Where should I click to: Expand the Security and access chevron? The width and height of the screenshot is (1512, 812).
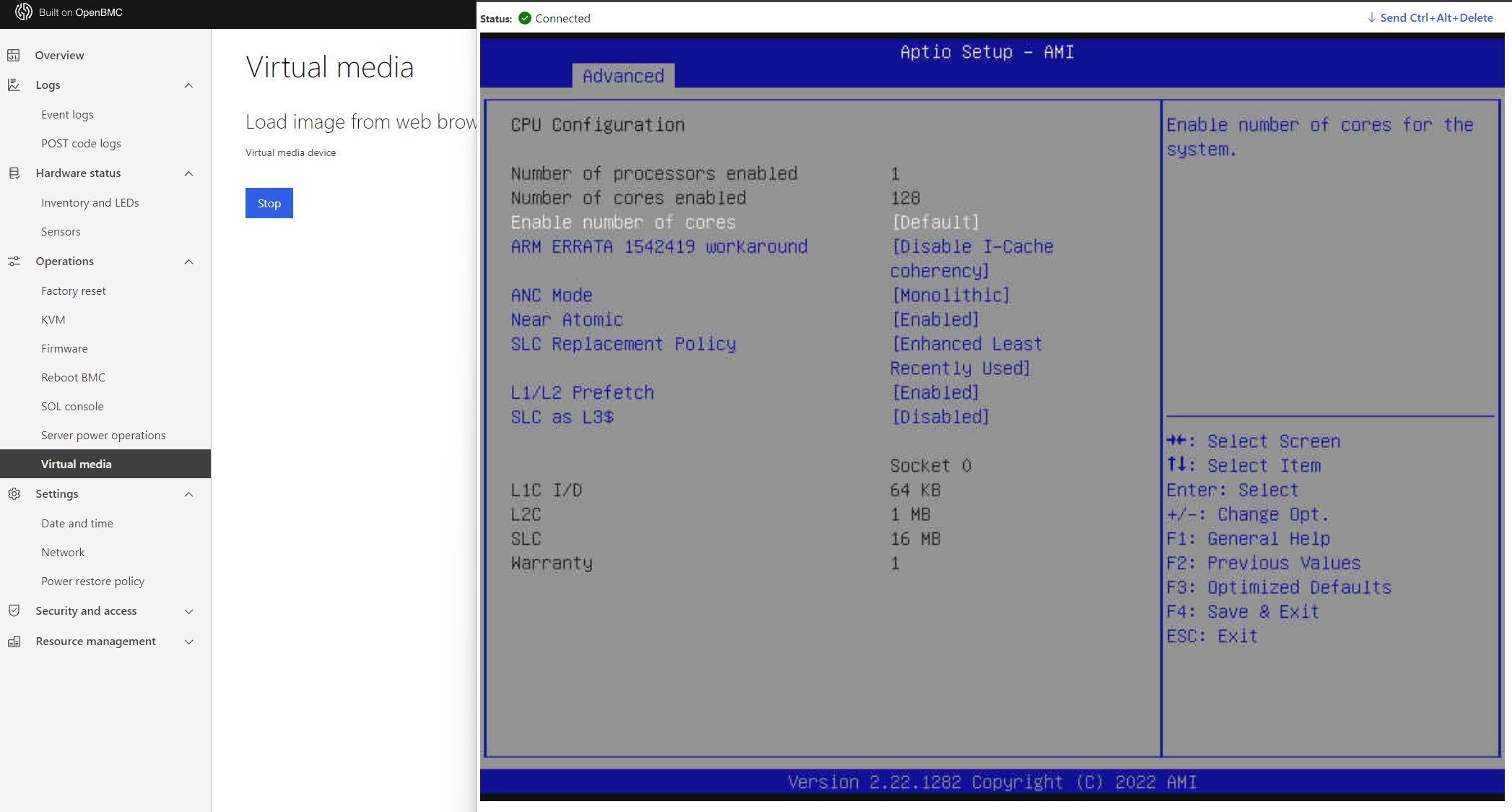(x=189, y=611)
